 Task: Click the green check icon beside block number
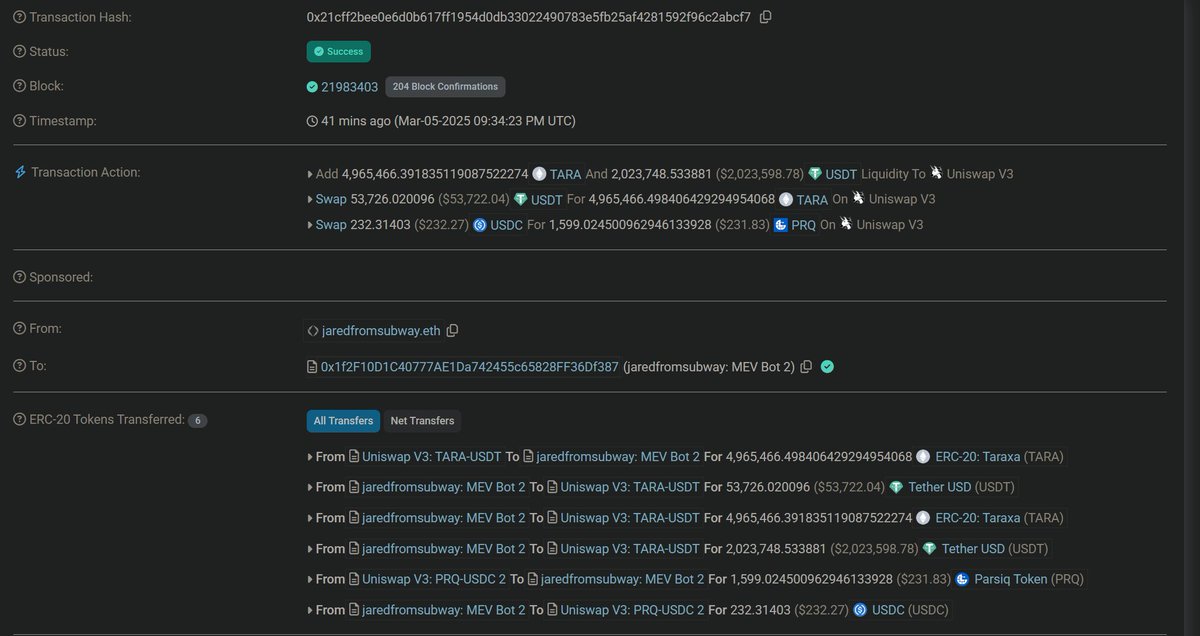312,87
